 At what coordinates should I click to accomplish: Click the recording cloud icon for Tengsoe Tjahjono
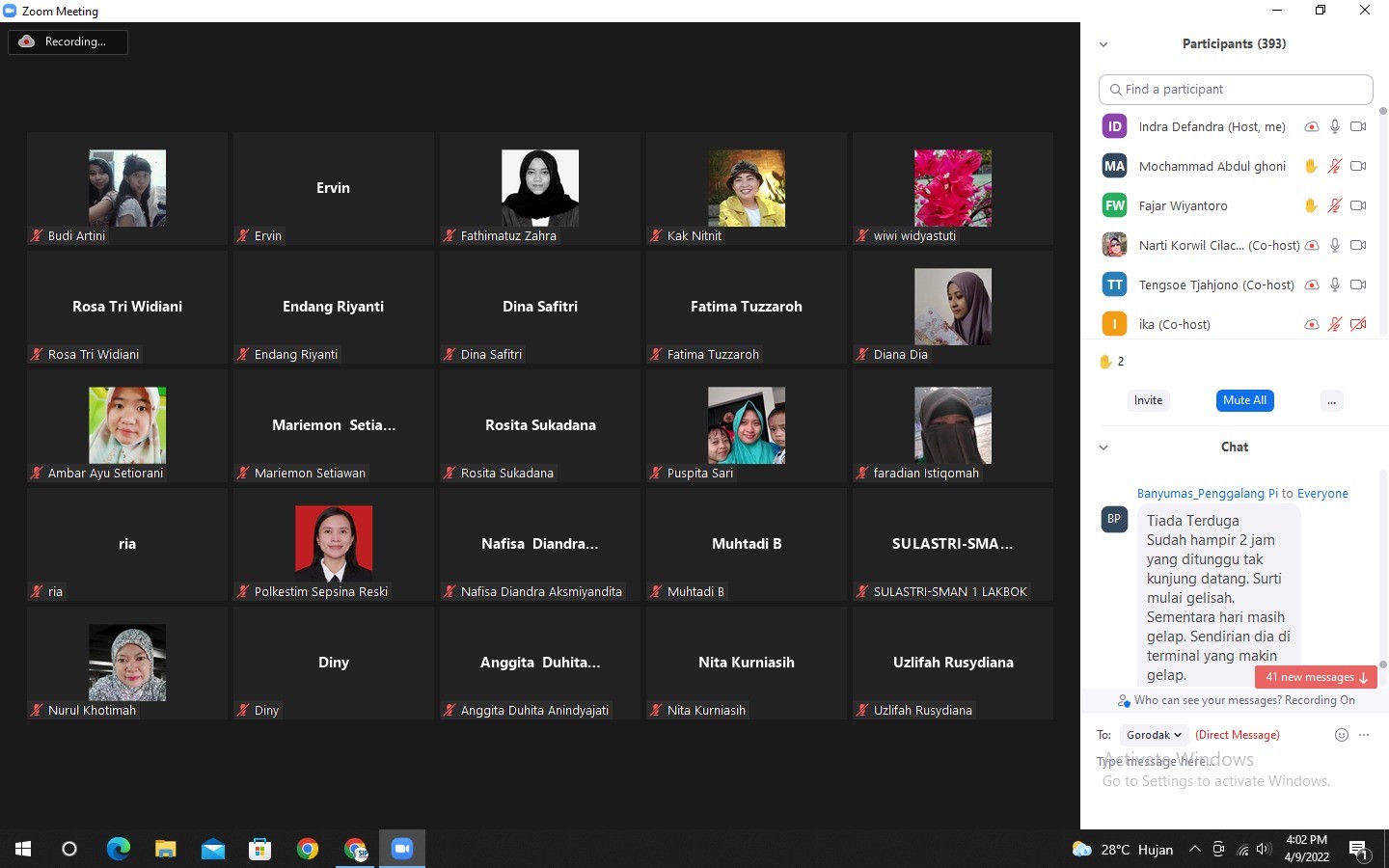point(1312,285)
